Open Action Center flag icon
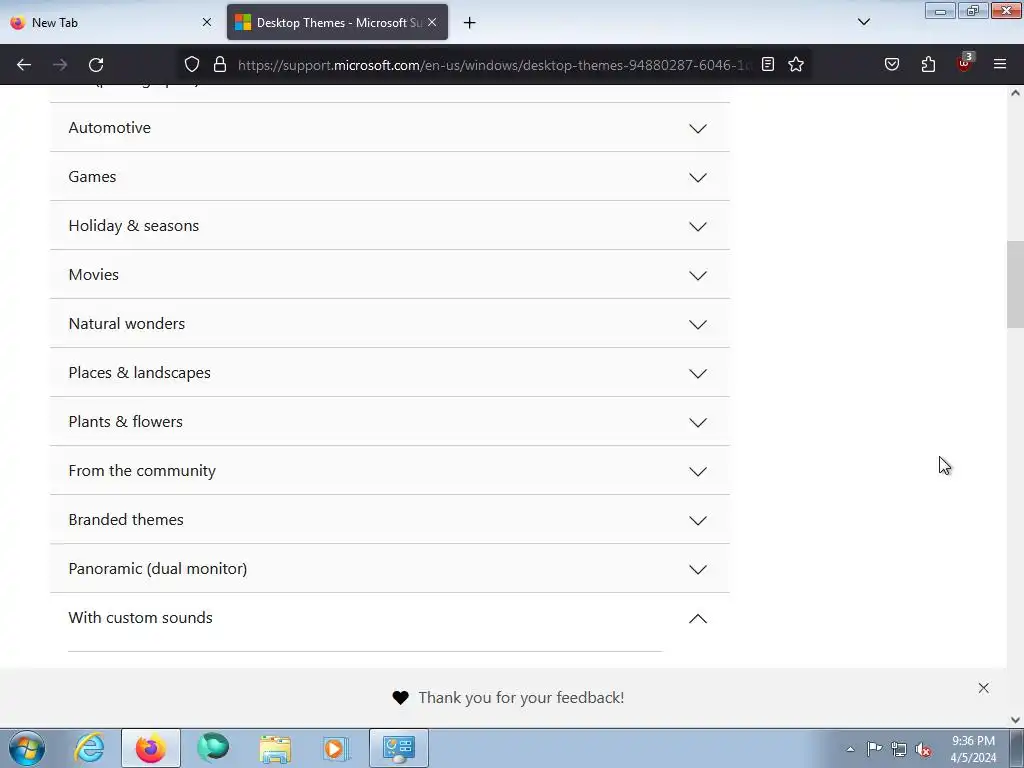Image resolution: width=1024 pixels, height=768 pixels. [874, 748]
